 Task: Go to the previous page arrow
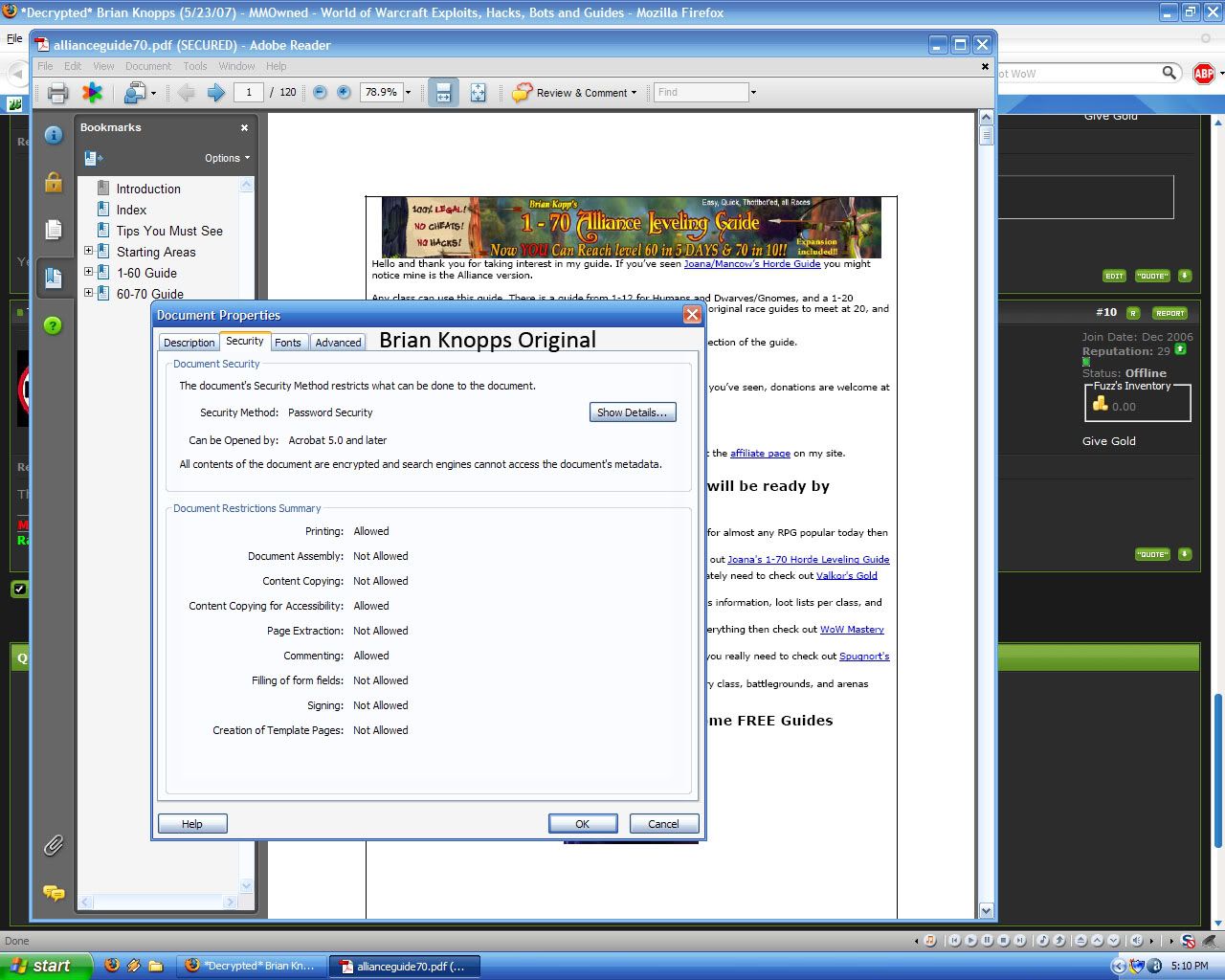point(187,93)
